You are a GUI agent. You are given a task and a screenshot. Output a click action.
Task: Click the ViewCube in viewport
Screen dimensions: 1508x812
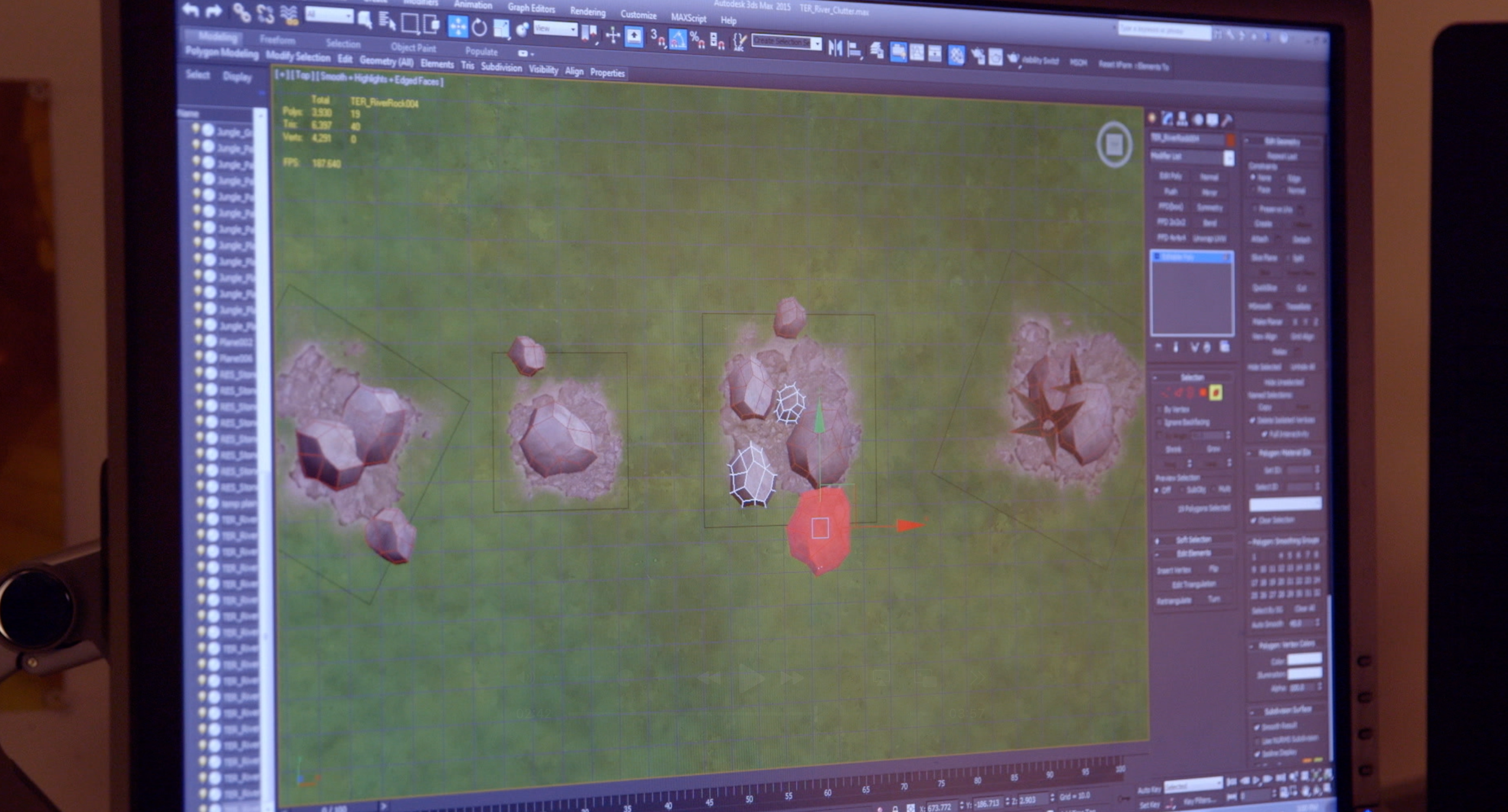pos(1114,145)
